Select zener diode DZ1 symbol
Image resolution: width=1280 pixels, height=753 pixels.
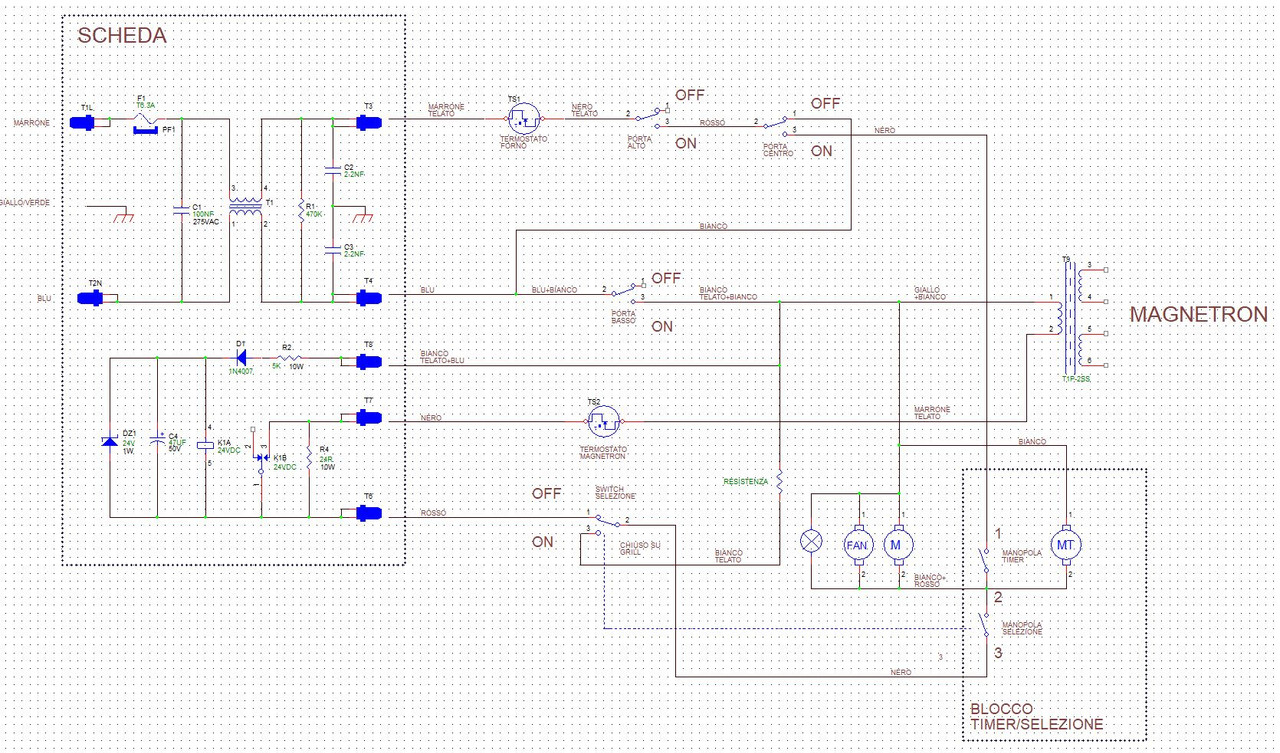[x=110, y=441]
